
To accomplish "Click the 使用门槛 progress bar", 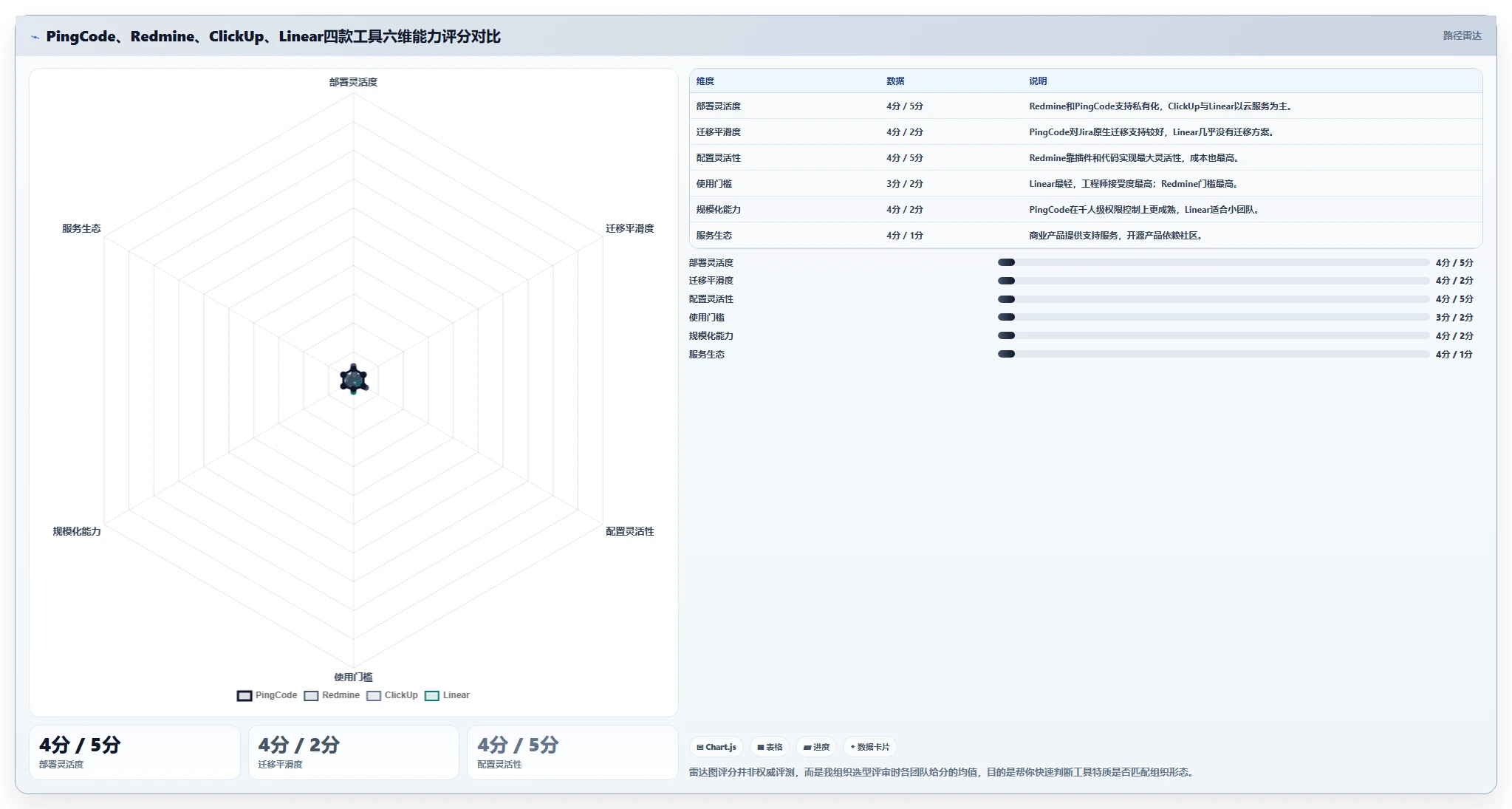I will (x=1213, y=317).
